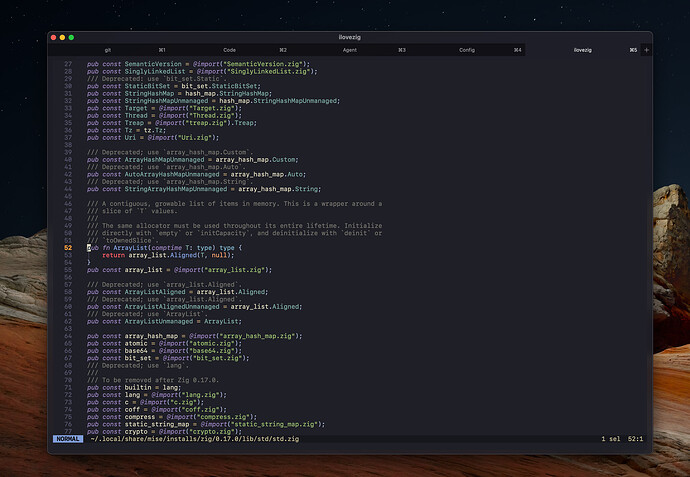Click line number 64 in the gutter
Viewport: 690px width, 477px height.
pos(68,336)
